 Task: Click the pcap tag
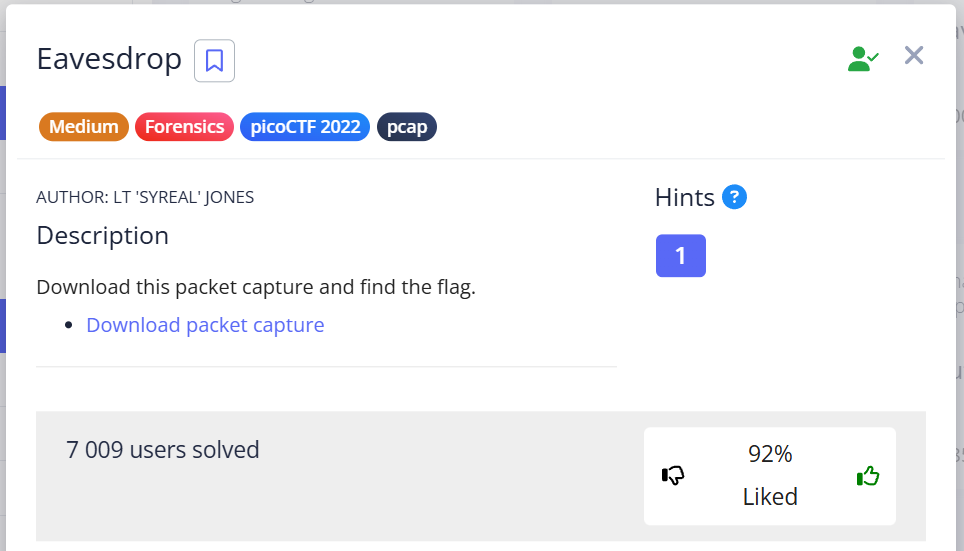pos(406,127)
